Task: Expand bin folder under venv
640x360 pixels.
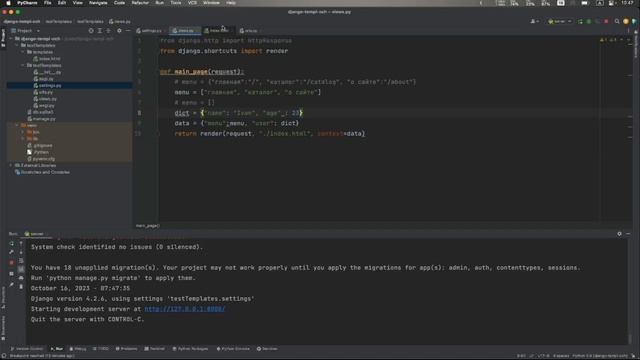Action: (x=23, y=132)
